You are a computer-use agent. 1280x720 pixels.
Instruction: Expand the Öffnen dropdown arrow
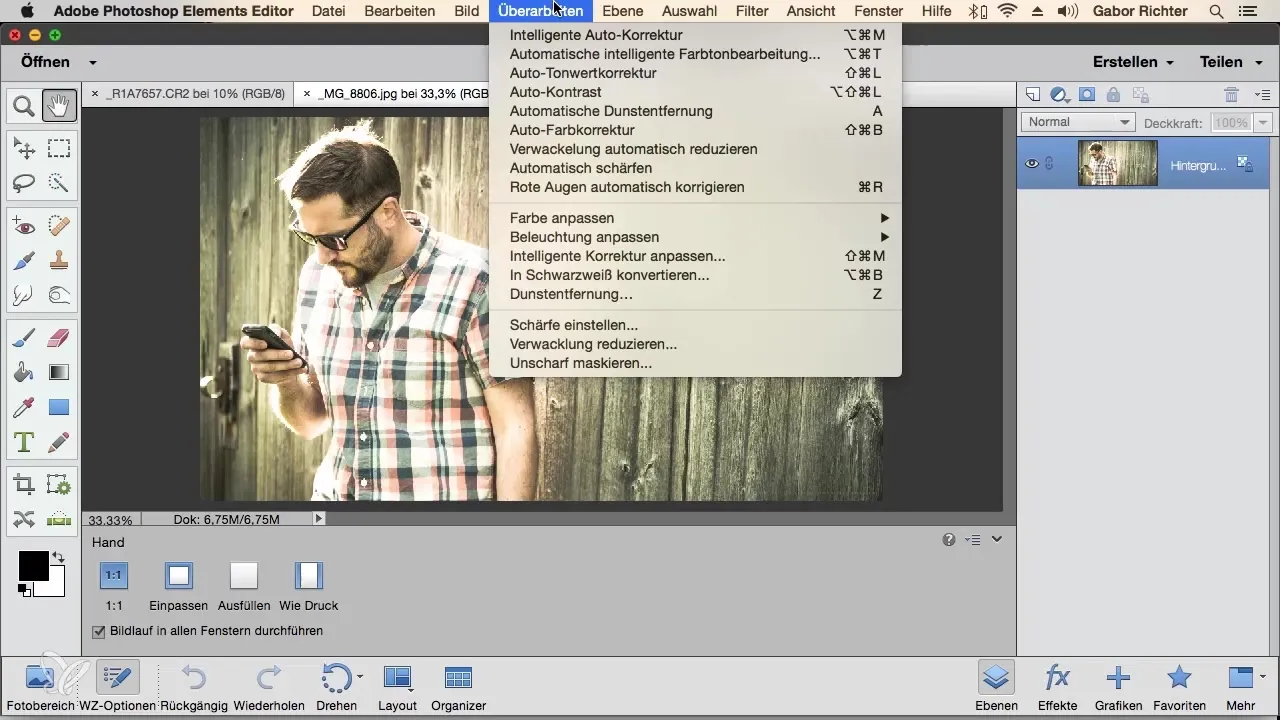pyautogui.click(x=92, y=62)
